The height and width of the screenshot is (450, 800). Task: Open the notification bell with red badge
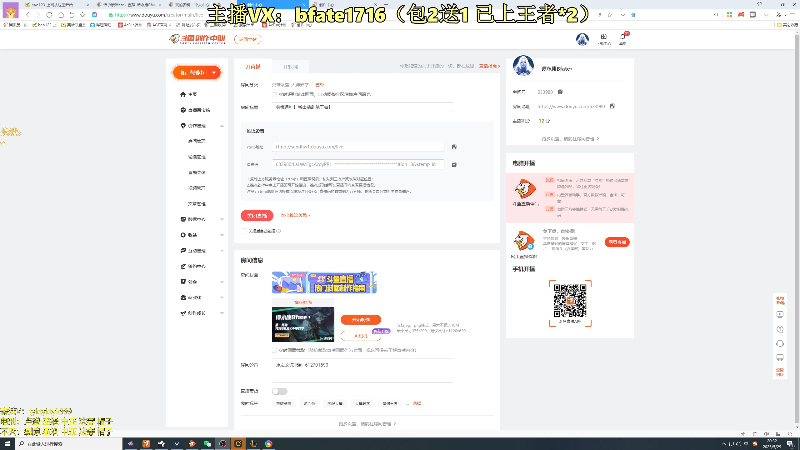pyautogui.click(x=623, y=38)
